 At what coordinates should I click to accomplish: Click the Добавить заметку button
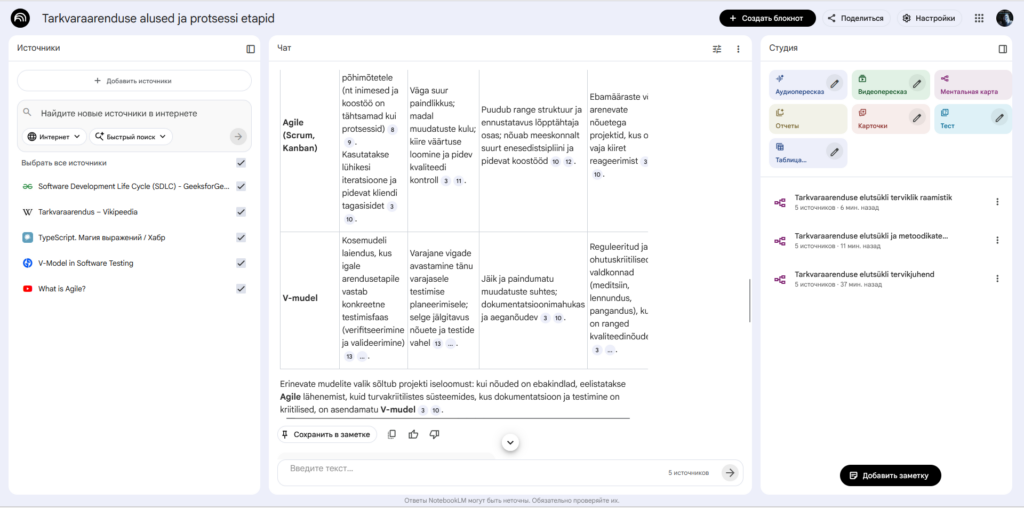(890, 475)
